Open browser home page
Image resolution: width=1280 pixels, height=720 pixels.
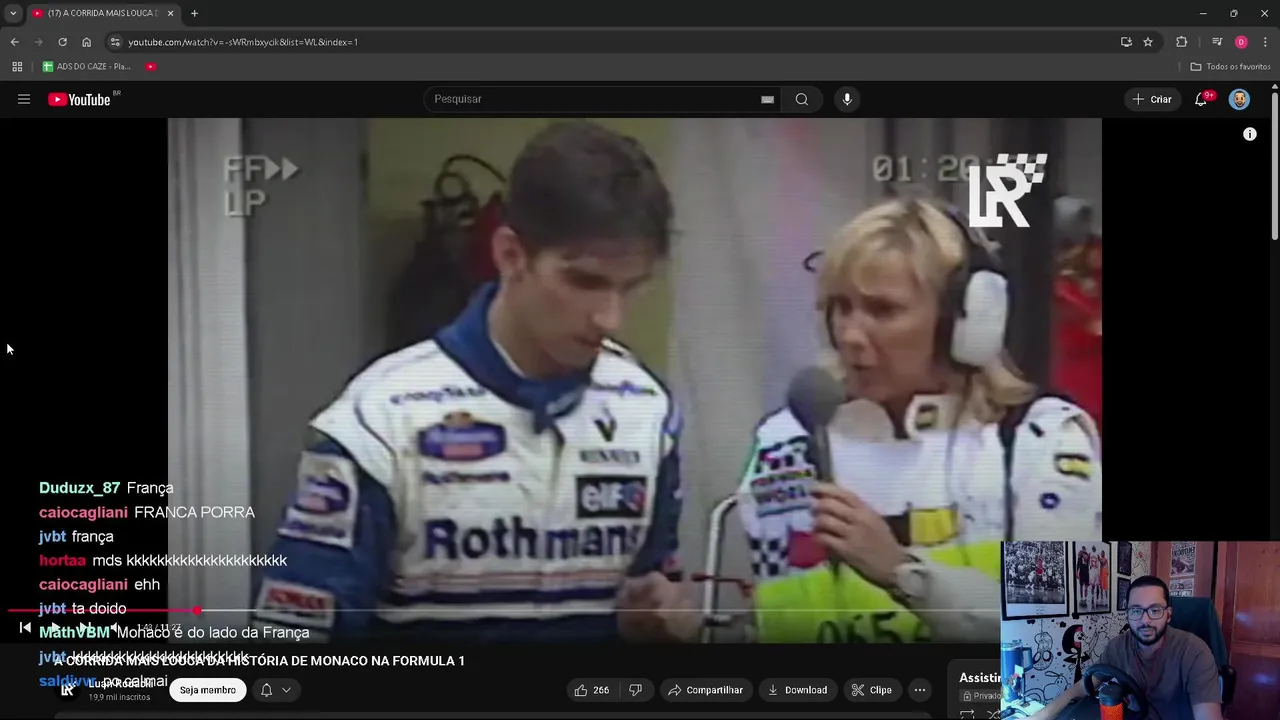[x=86, y=42]
